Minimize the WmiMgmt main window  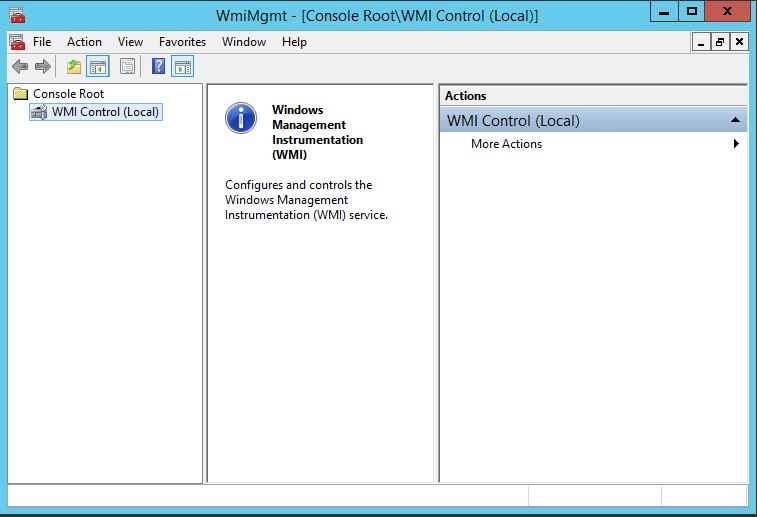pyautogui.click(x=664, y=12)
